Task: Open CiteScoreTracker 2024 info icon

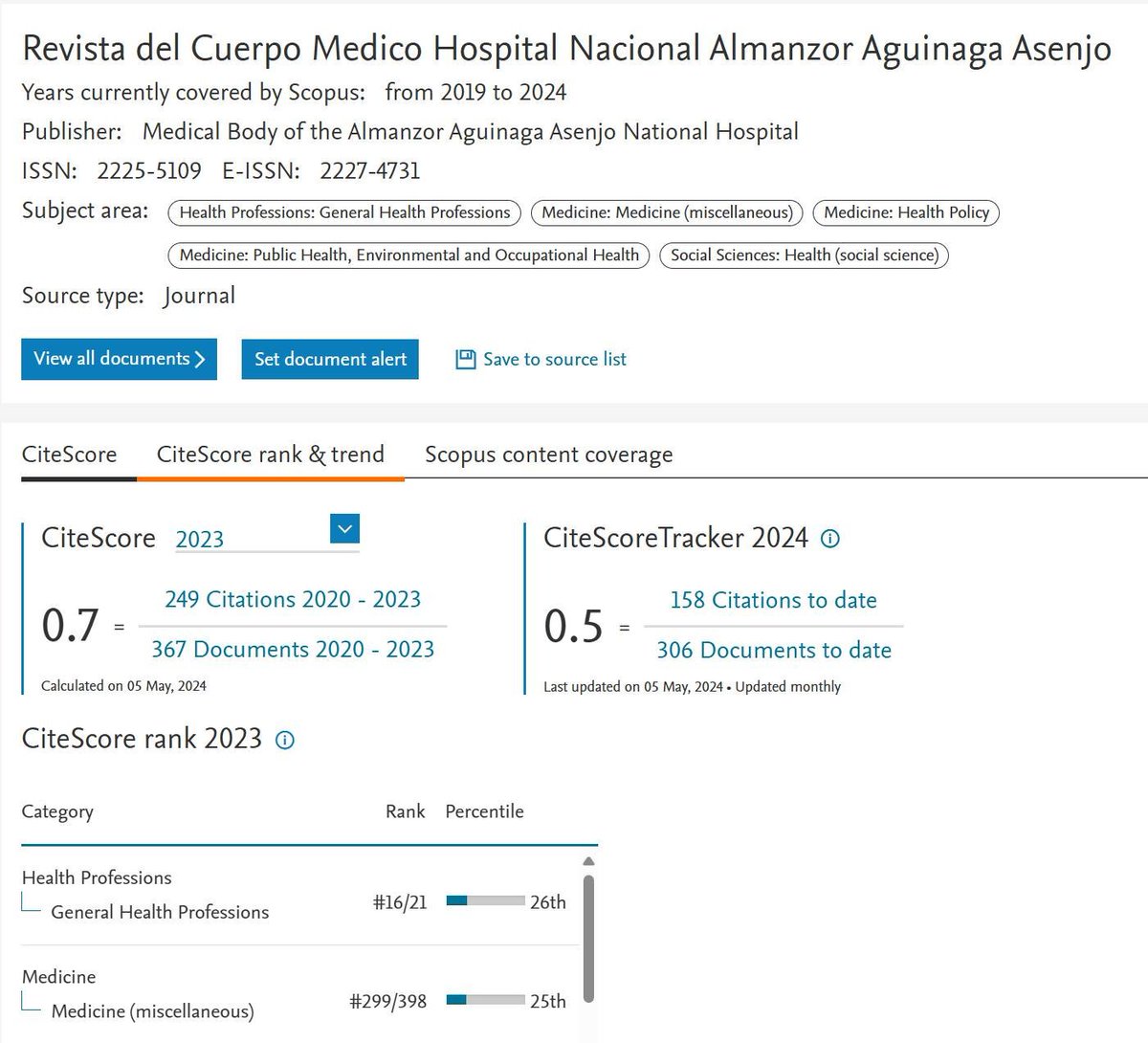Action: pyautogui.click(x=830, y=539)
